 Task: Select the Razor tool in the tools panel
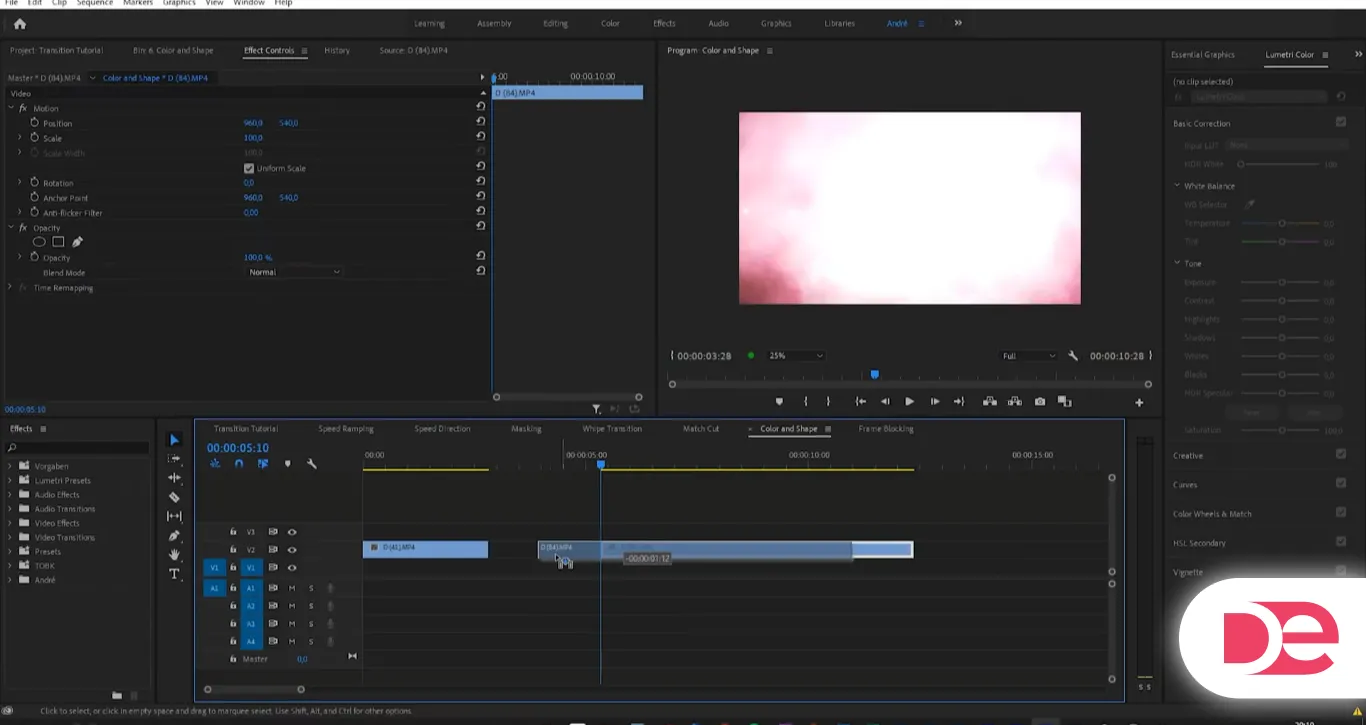(174, 497)
